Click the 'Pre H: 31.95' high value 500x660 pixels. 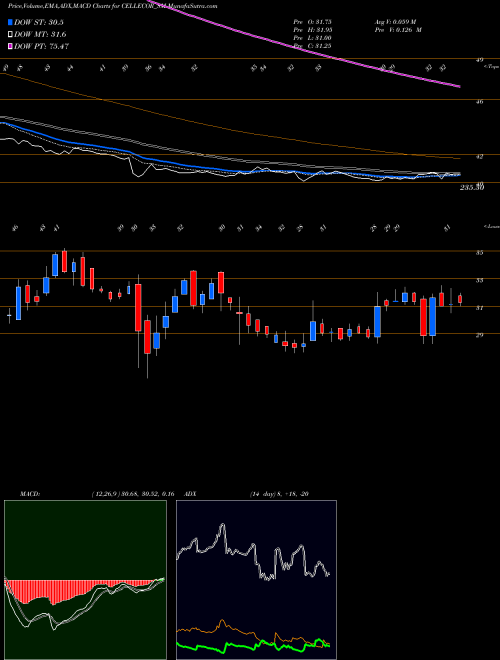click(313, 29)
